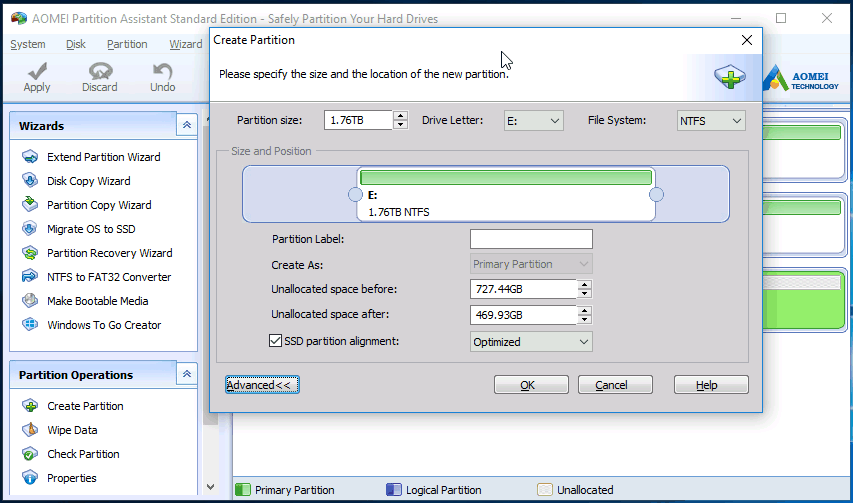Click sidebar scrollbar down arrow

pyautogui.click(x=211, y=487)
